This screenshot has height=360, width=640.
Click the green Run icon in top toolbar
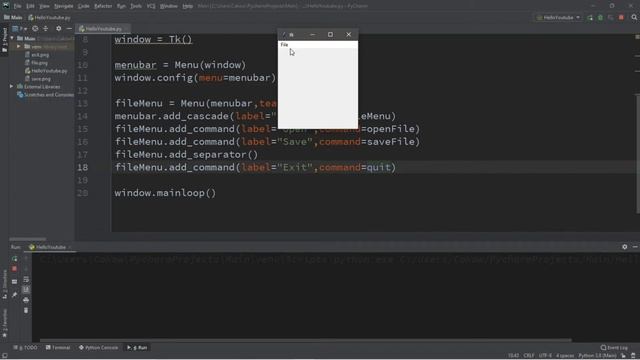tap(590, 18)
